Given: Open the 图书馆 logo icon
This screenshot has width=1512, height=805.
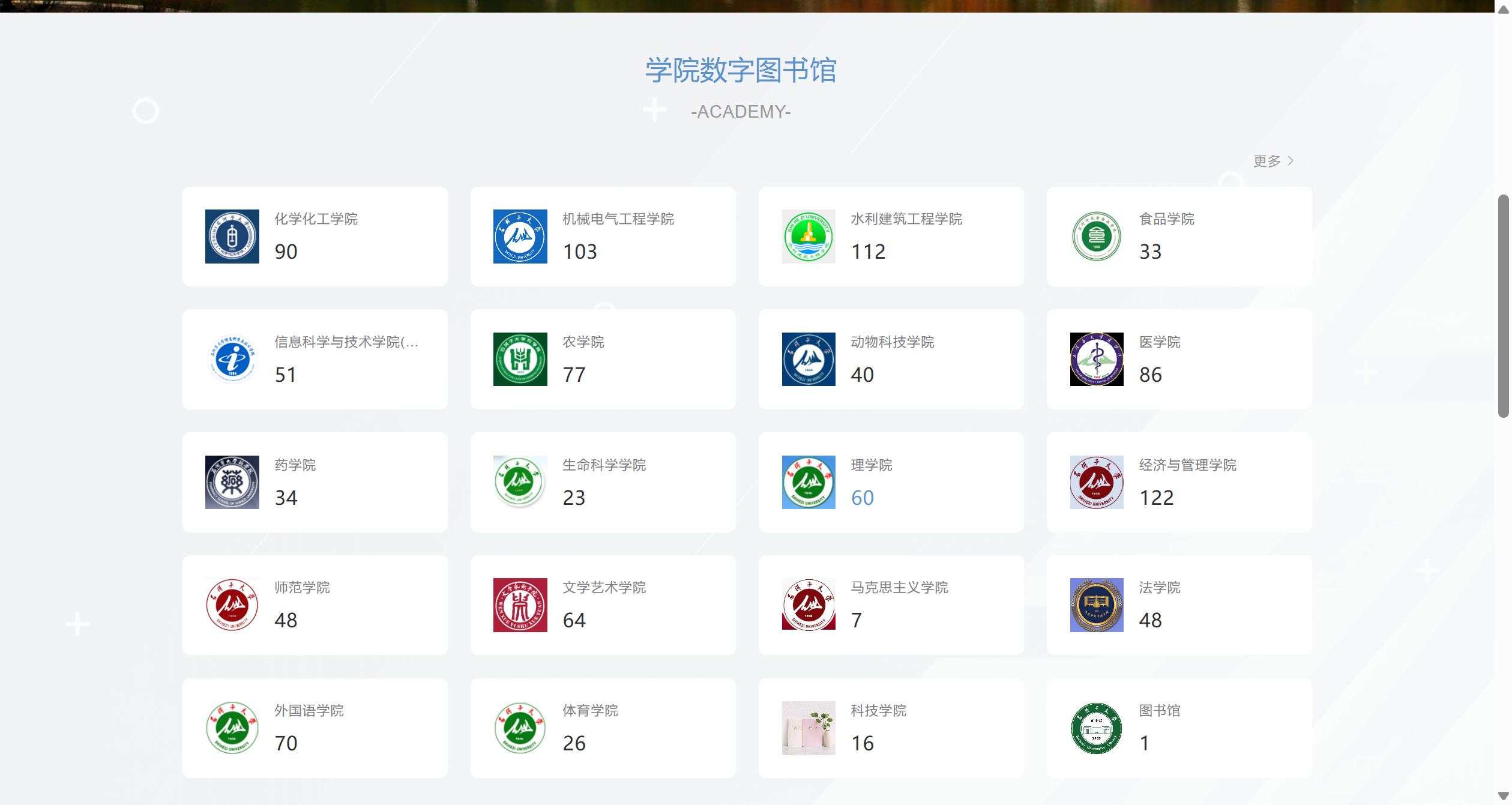Looking at the screenshot, I should 1096,728.
